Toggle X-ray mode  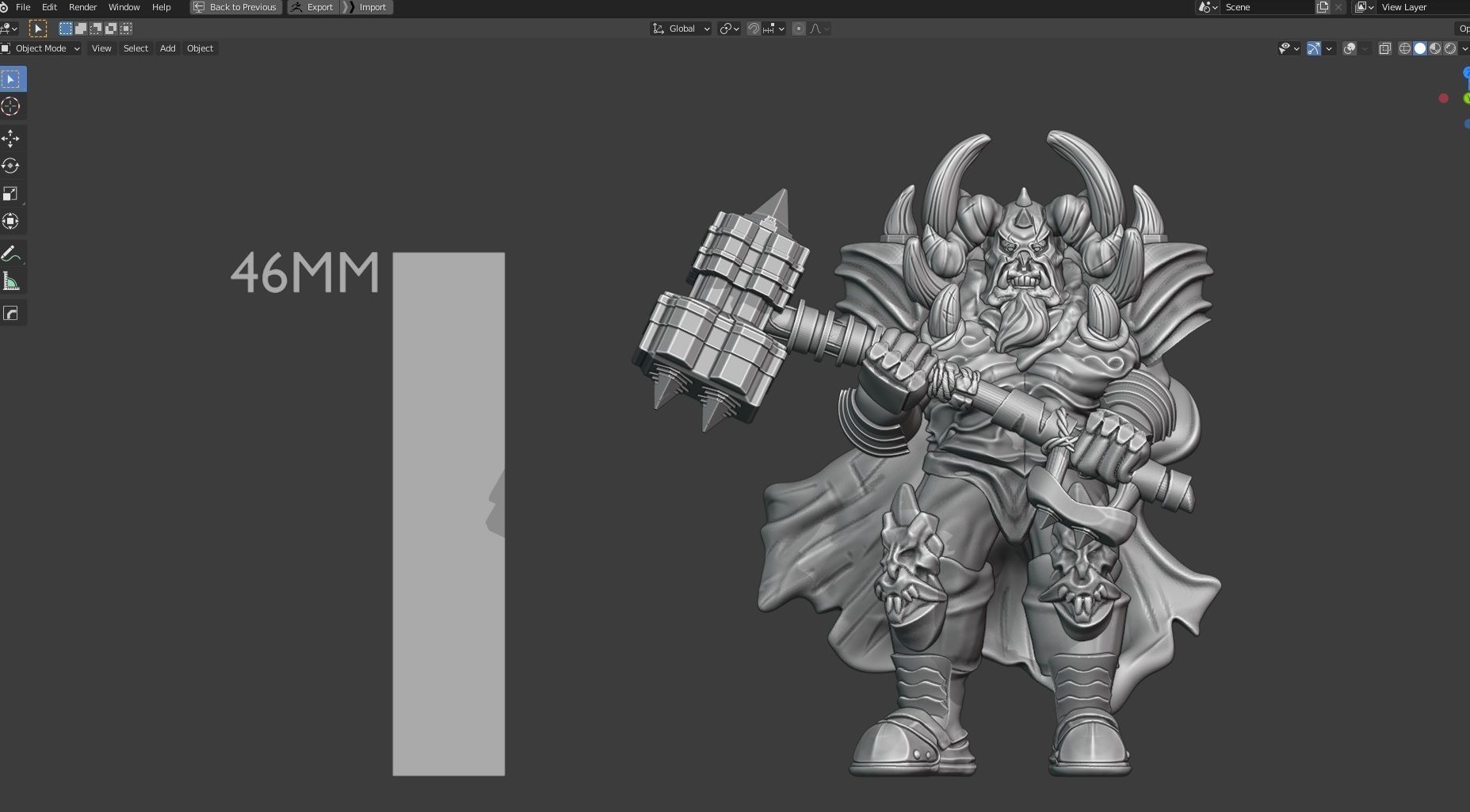click(1385, 48)
